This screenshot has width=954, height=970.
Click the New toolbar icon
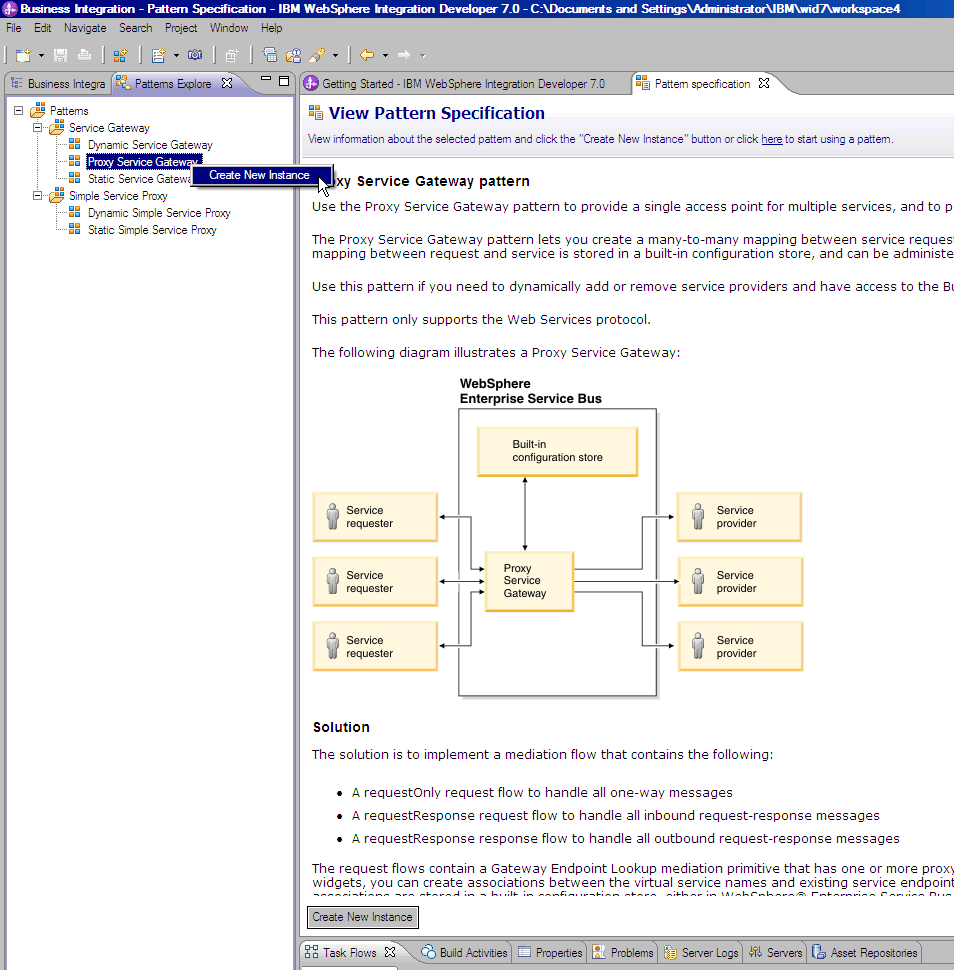(22, 55)
